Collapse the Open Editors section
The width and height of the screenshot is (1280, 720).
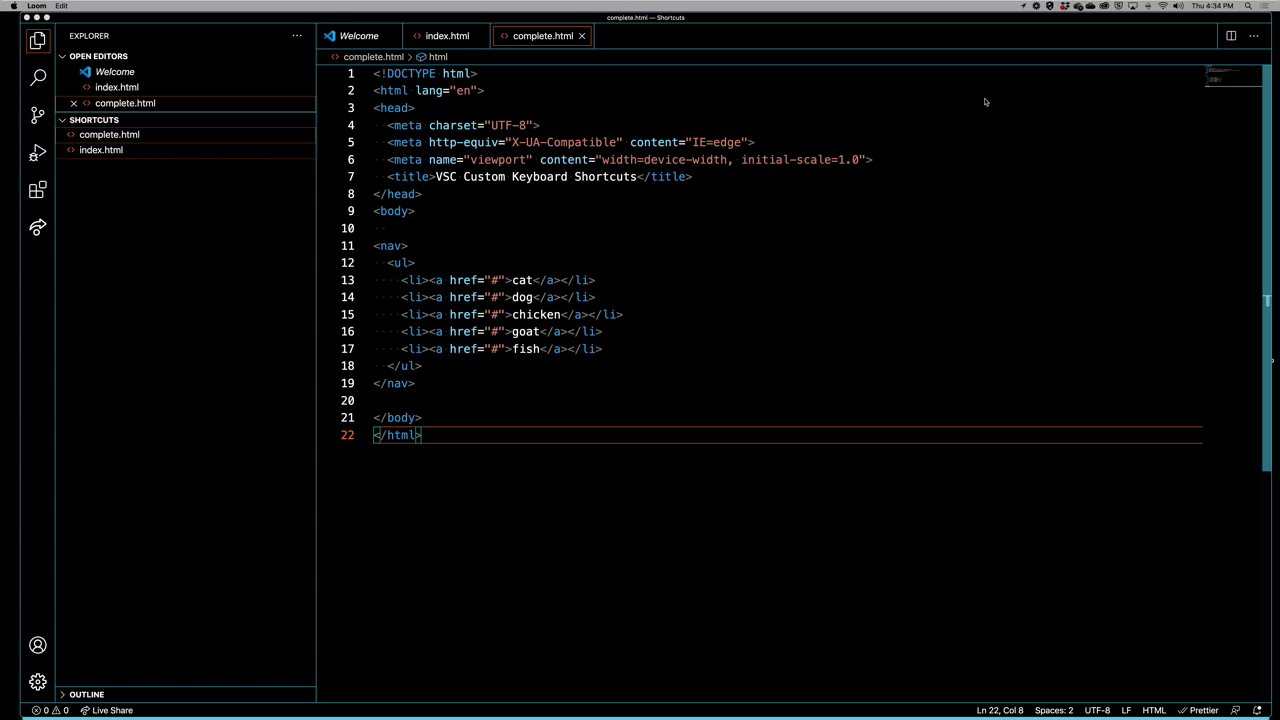pyautogui.click(x=97, y=56)
